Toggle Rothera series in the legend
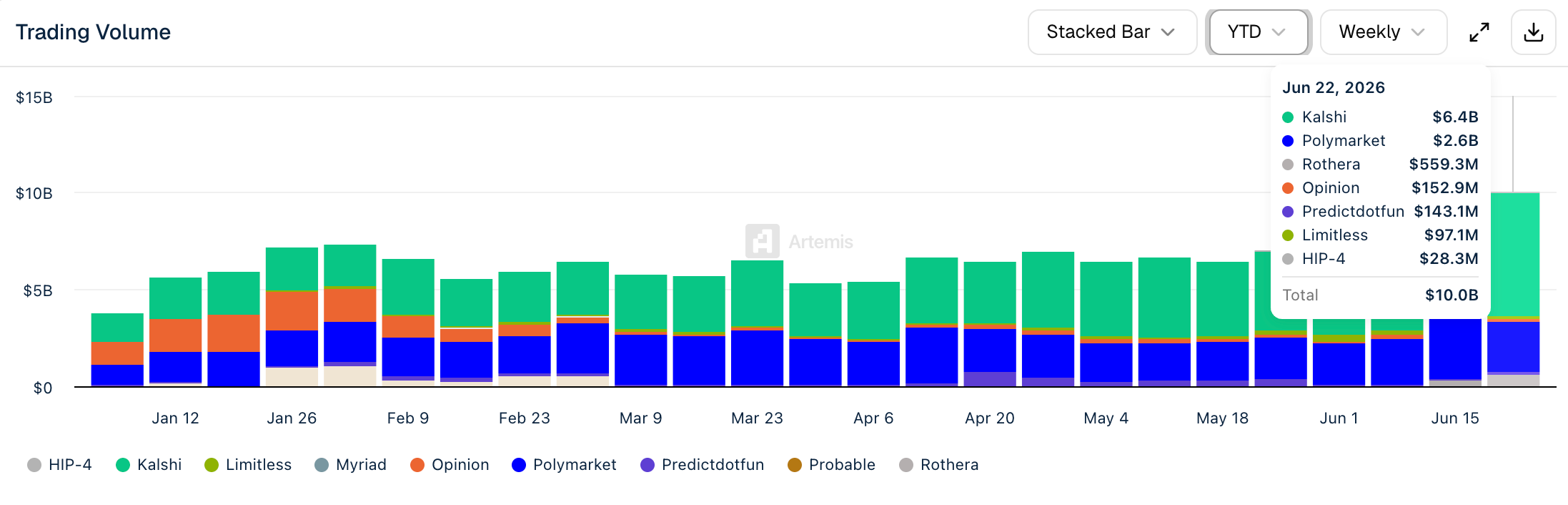1568x505 pixels. (x=938, y=465)
